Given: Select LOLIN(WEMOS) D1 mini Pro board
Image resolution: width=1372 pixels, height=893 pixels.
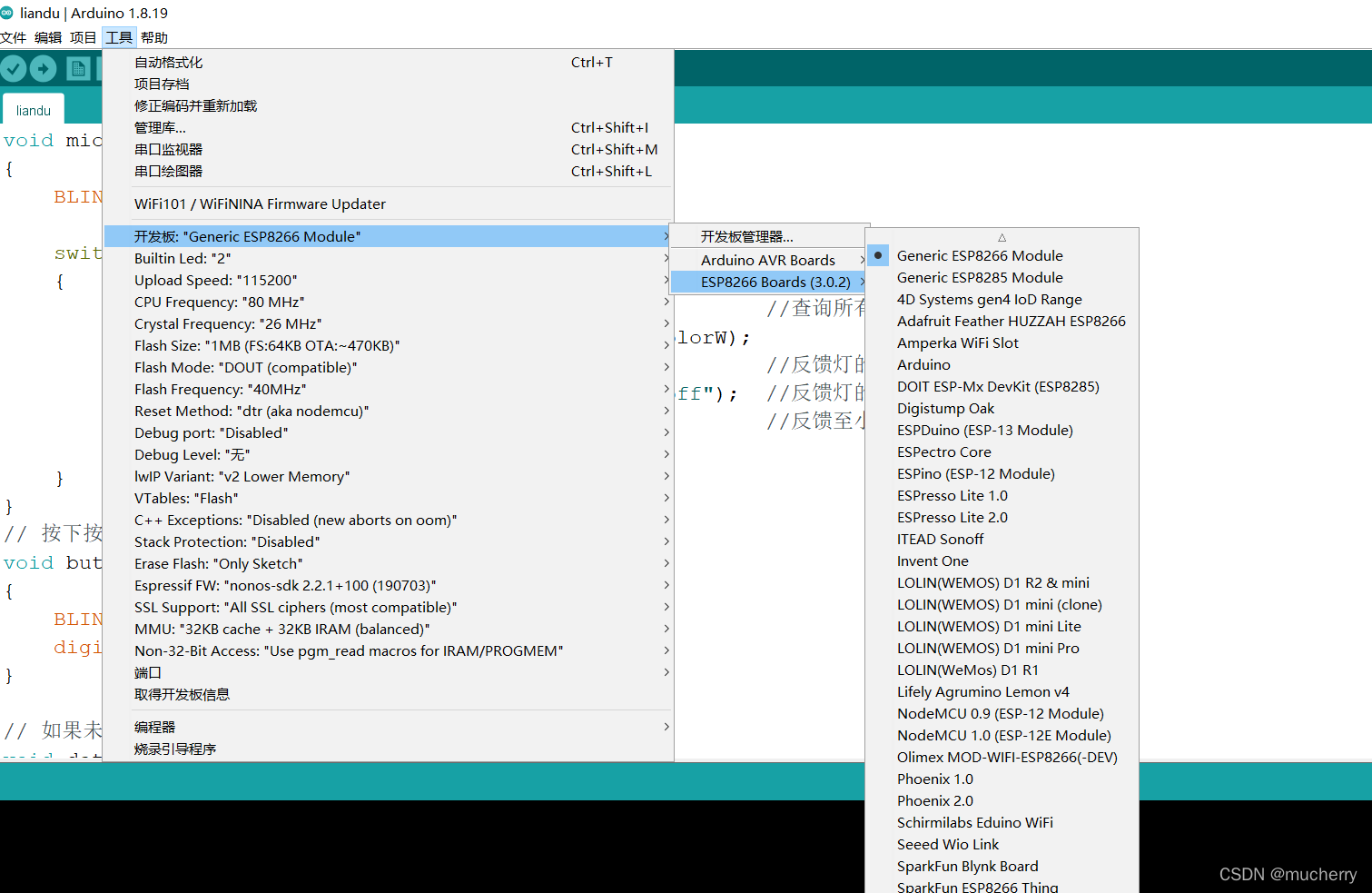Looking at the screenshot, I should [1002, 648].
